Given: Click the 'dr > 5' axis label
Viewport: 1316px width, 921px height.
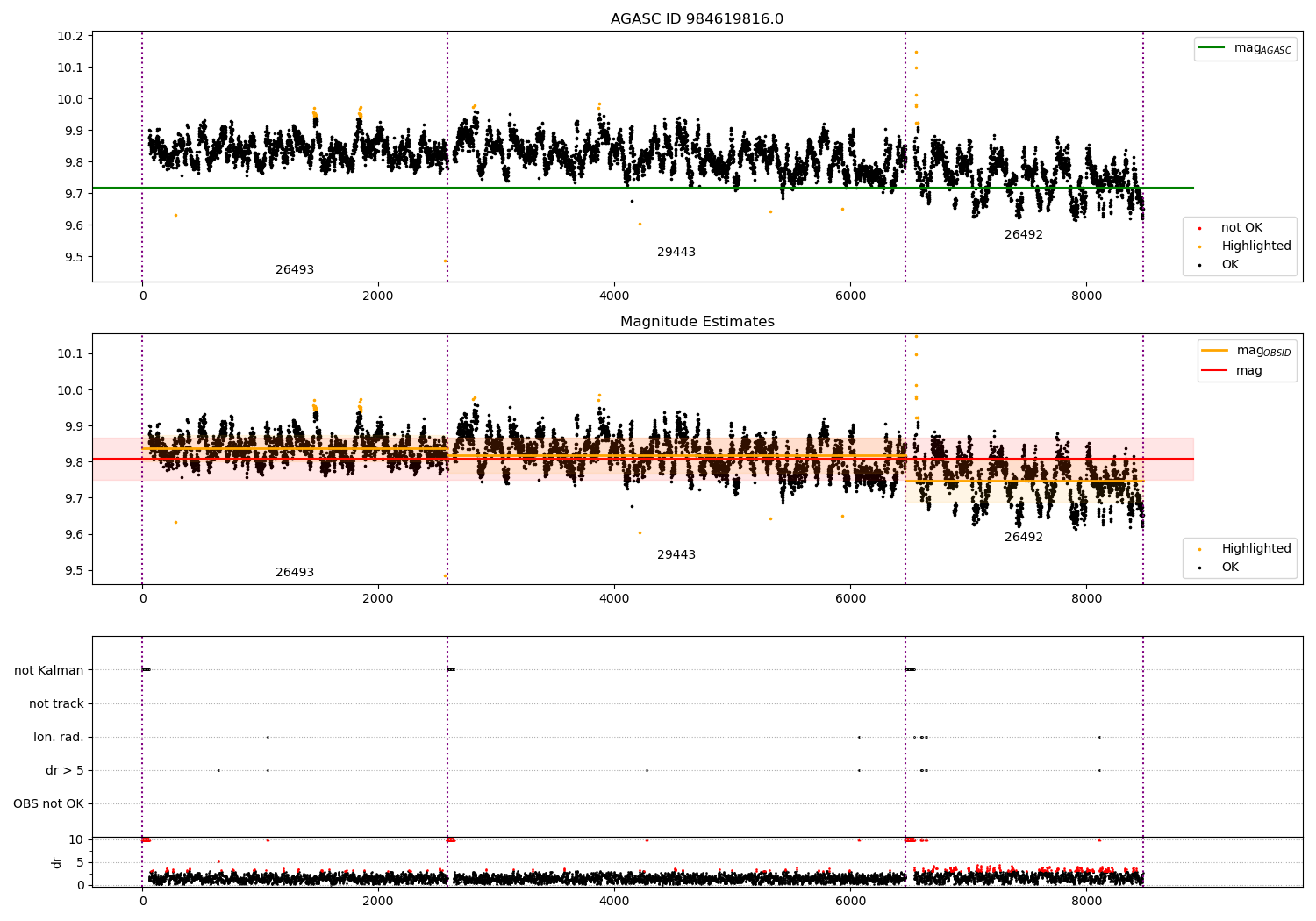Looking at the screenshot, I should pyautogui.click(x=65, y=770).
